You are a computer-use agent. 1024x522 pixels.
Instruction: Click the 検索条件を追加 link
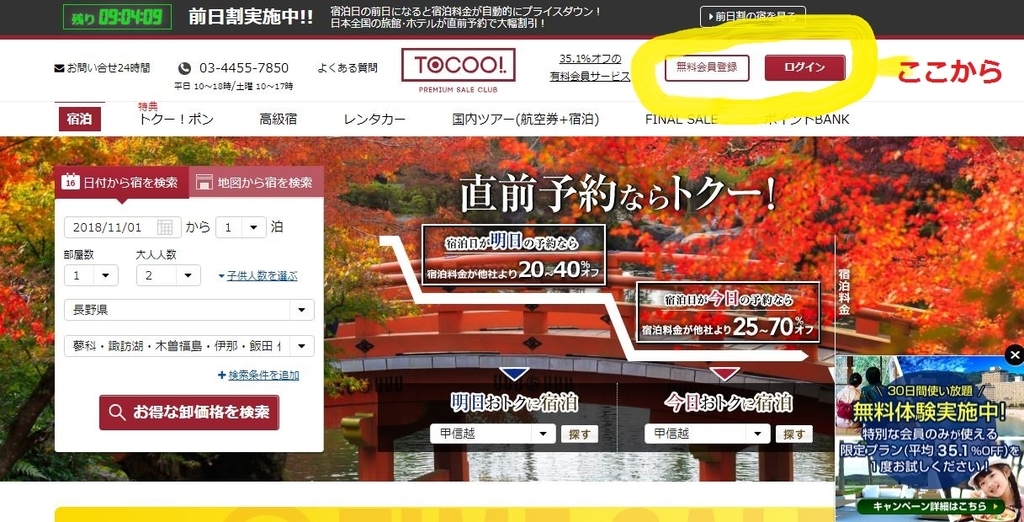click(x=264, y=375)
